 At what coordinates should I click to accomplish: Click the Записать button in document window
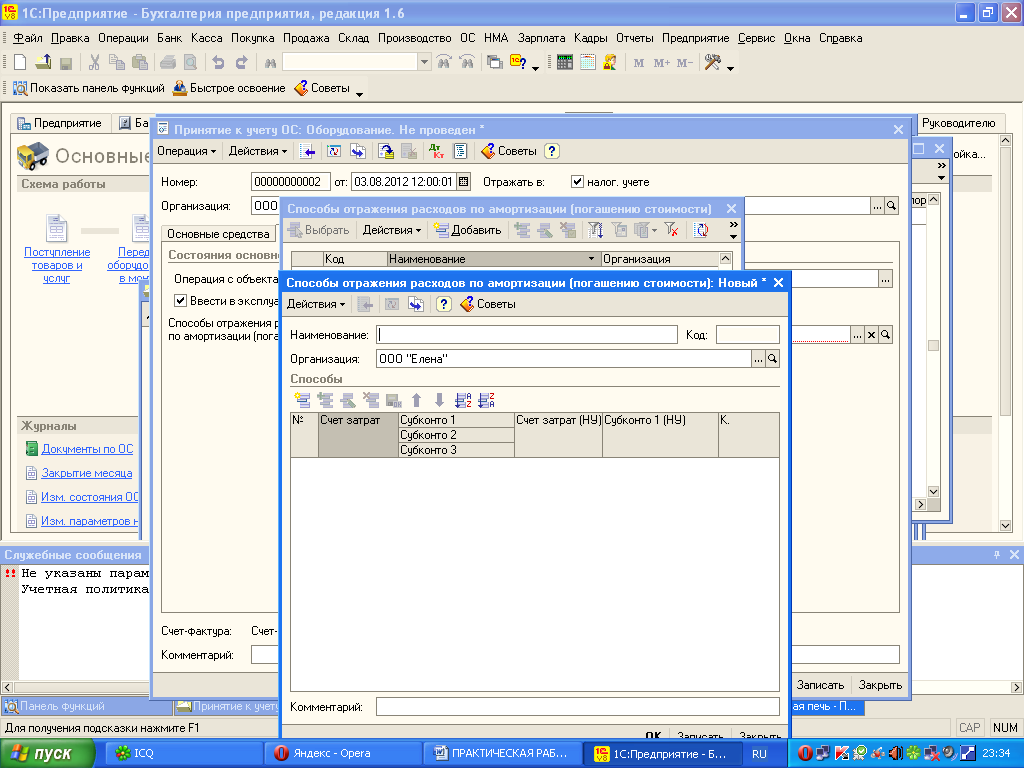click(820, 685)
